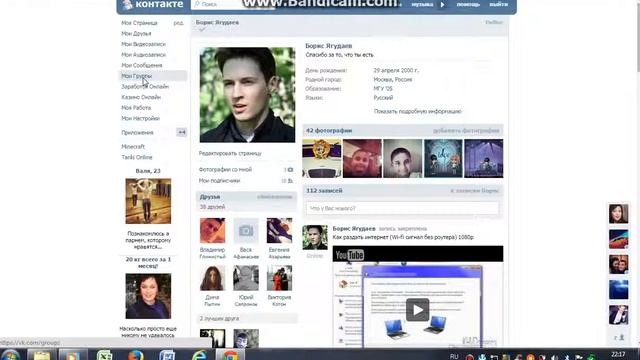Launch Tanki Online app link
The height and width of the screenshot is (360, 640).
coord(137,157)
